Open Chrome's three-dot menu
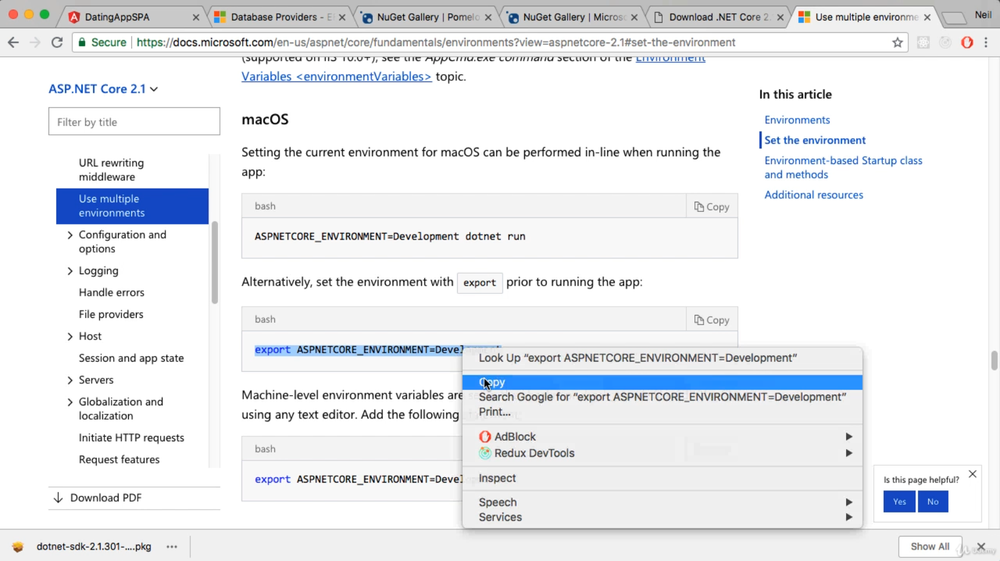Viewport: 1000px width, 561px height. tap(988, 43)
